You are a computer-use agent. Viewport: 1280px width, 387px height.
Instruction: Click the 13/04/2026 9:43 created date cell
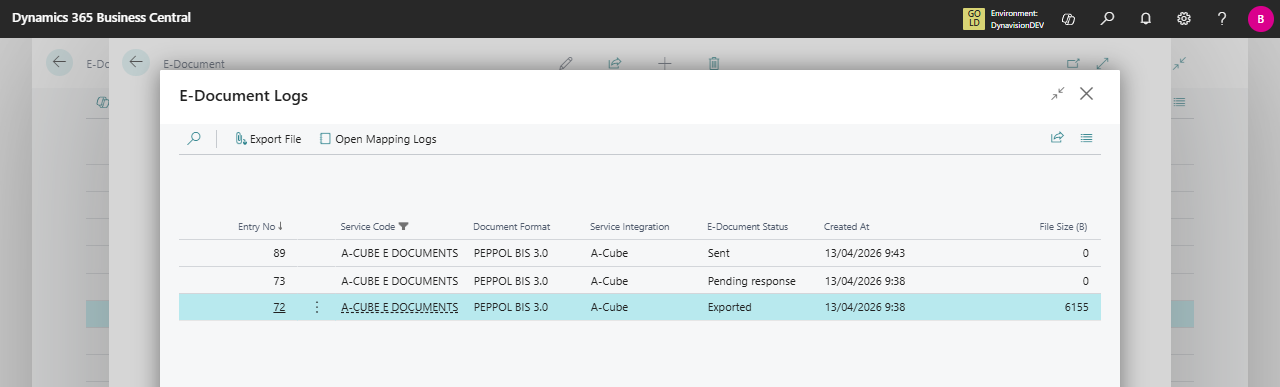[864, 253]
